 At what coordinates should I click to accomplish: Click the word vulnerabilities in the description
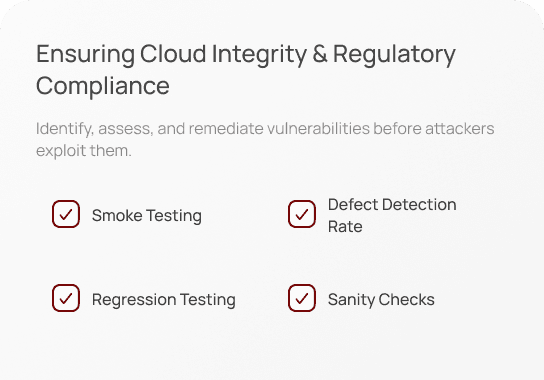tap(318, 128)
